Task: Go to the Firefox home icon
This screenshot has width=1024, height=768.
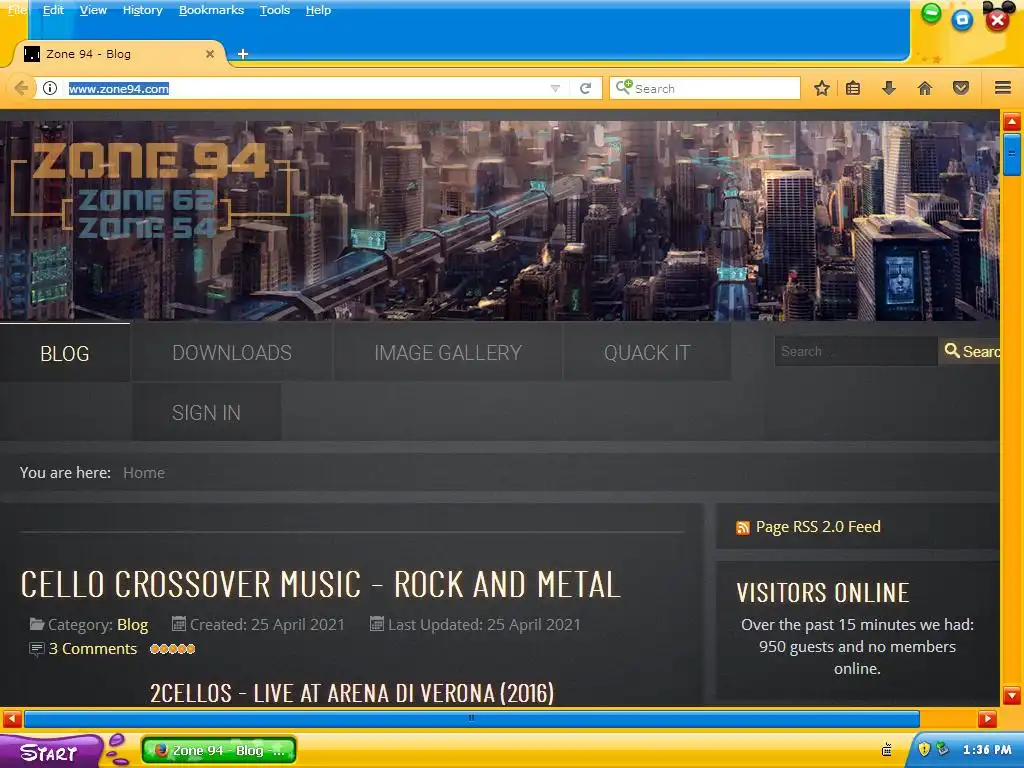Action: tap(925, 88)
